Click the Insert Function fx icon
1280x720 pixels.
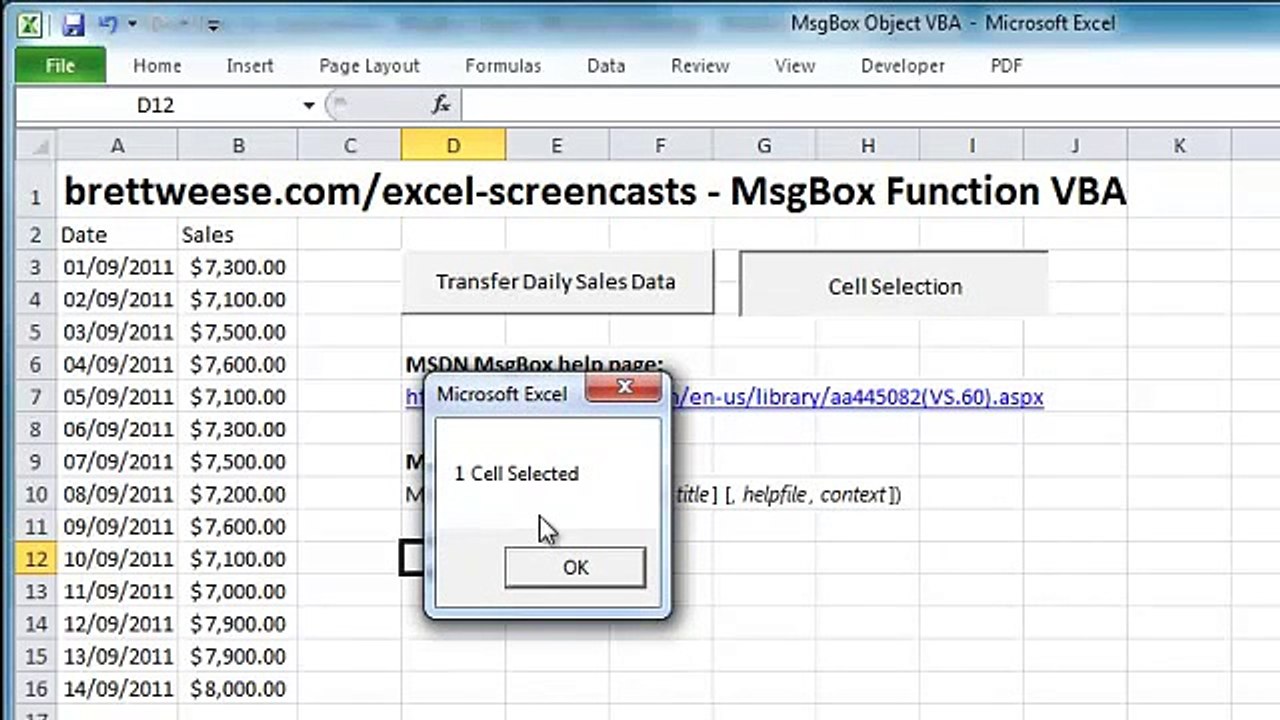441,104
